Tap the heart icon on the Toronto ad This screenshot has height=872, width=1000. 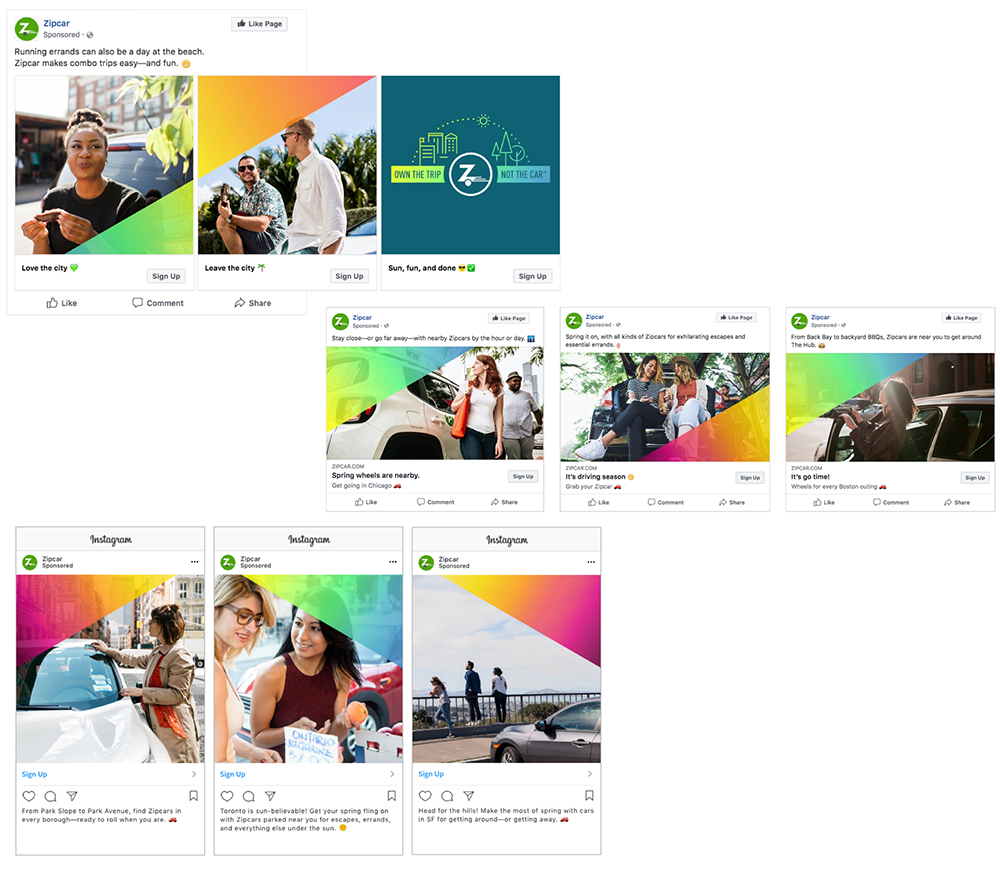[227, 796]
